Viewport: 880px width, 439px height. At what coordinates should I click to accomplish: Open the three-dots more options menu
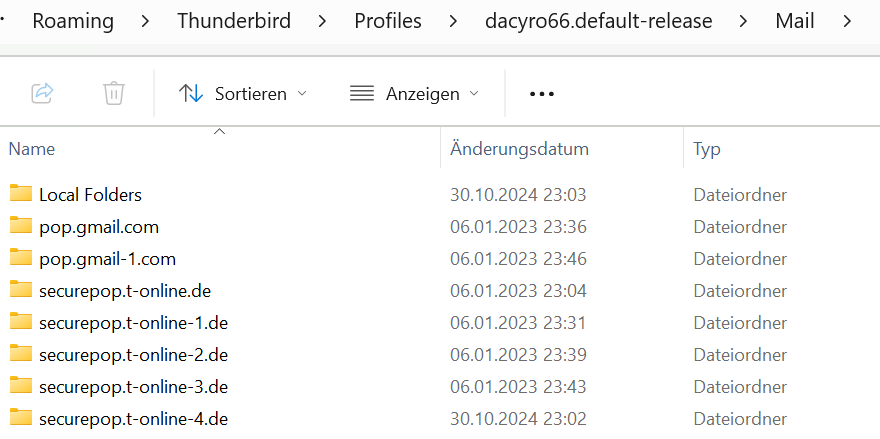tap(541, 93)
